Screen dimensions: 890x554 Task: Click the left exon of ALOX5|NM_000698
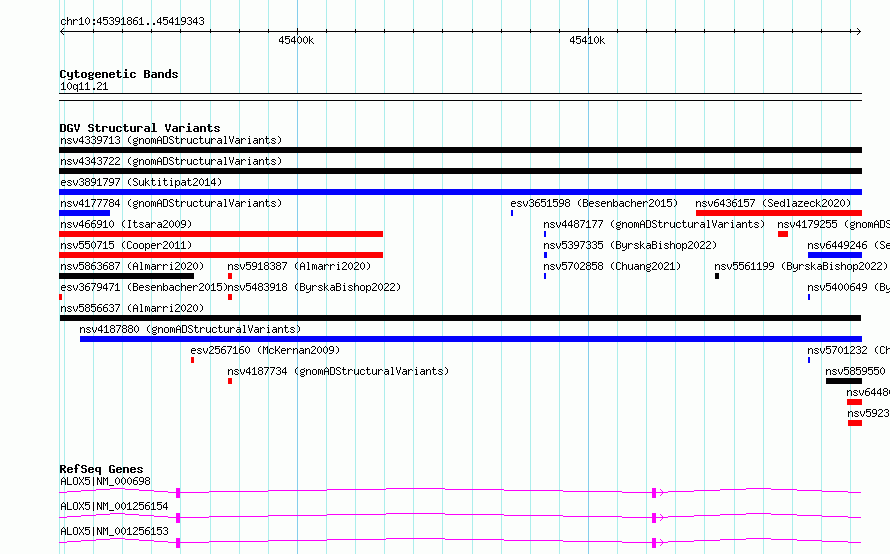[x=178, y=493]
